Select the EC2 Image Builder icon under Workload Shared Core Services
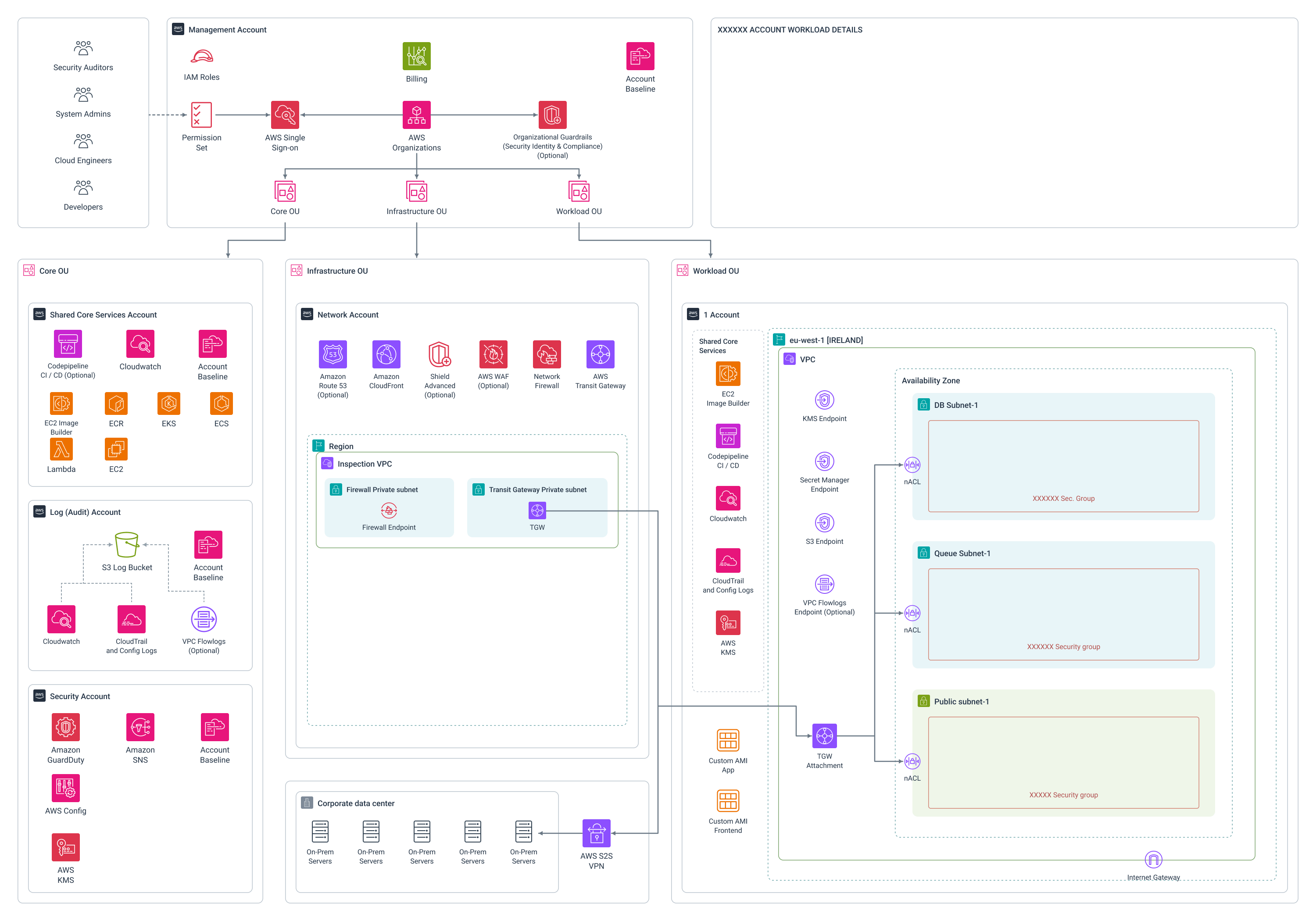This screenshot has width=1316, height=921. pyautogui.click(x=728, y=374)
